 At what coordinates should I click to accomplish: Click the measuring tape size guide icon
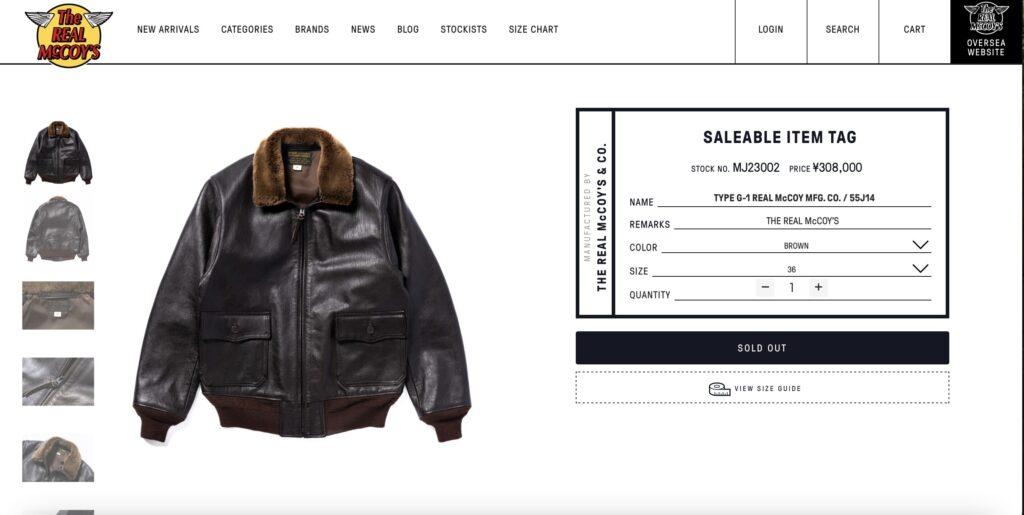point(720,389)
